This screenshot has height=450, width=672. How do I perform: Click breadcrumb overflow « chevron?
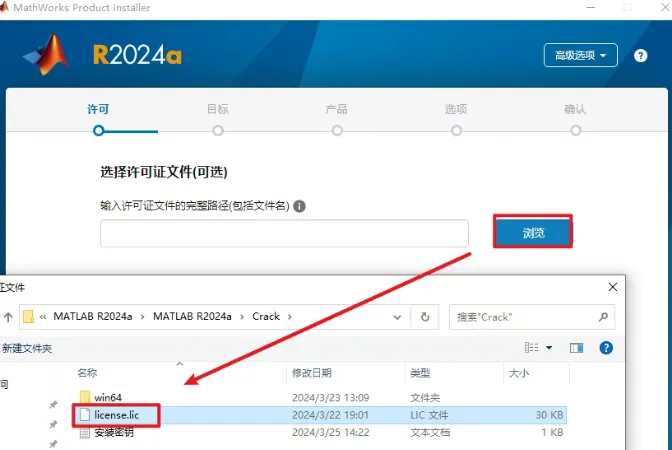click(43, 317)
